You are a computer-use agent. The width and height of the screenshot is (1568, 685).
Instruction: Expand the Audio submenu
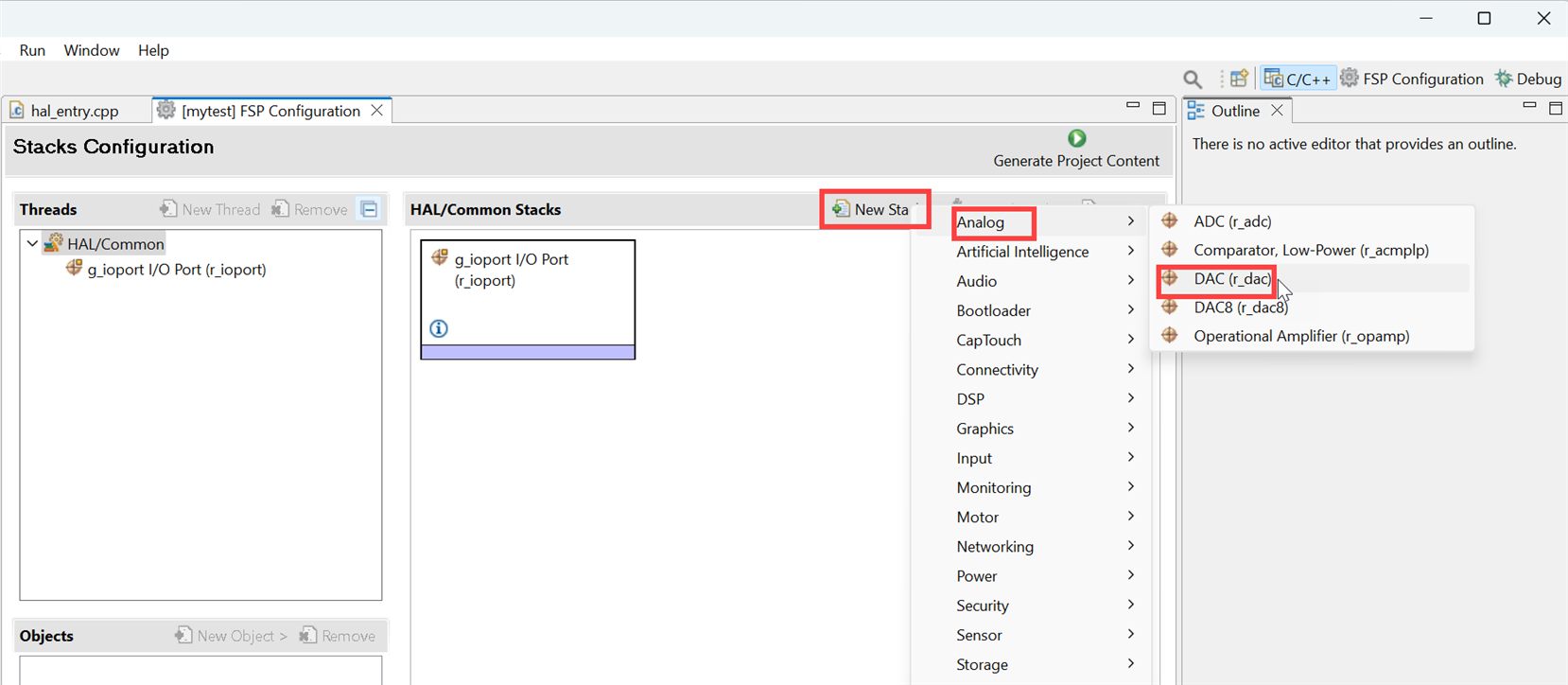tap(1030, 281)
